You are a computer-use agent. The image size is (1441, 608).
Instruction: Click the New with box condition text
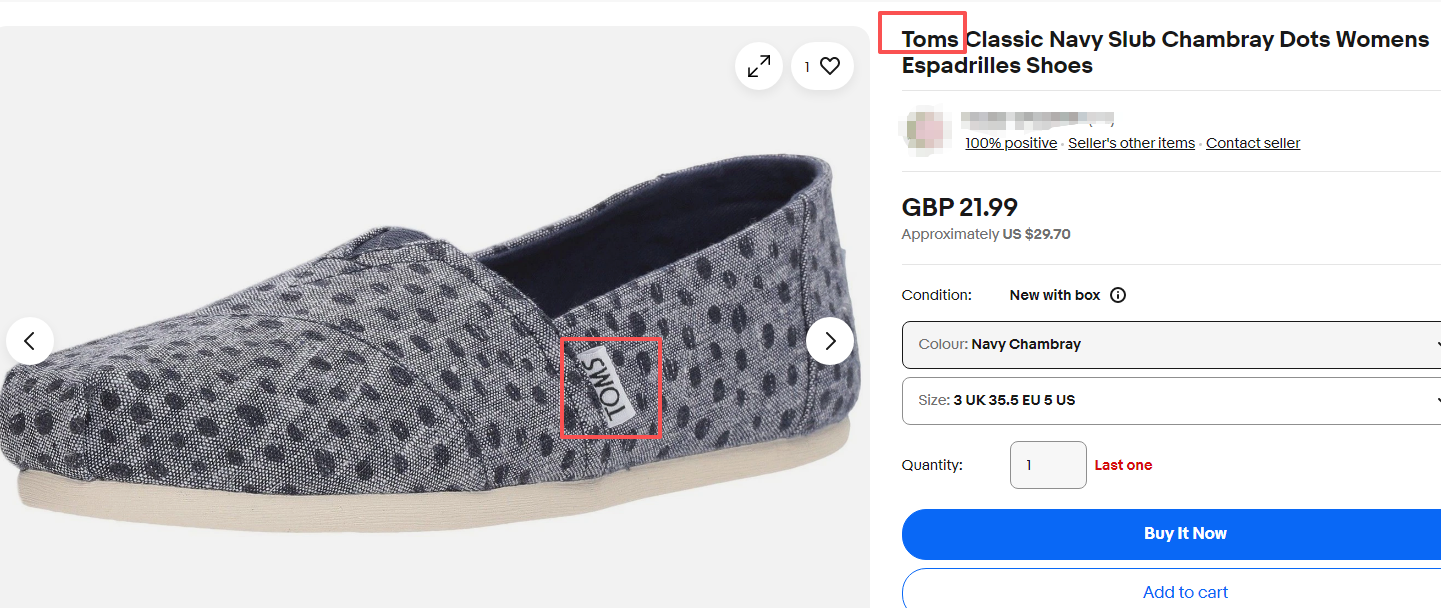pyautogui.click(x=1054, y=295)
